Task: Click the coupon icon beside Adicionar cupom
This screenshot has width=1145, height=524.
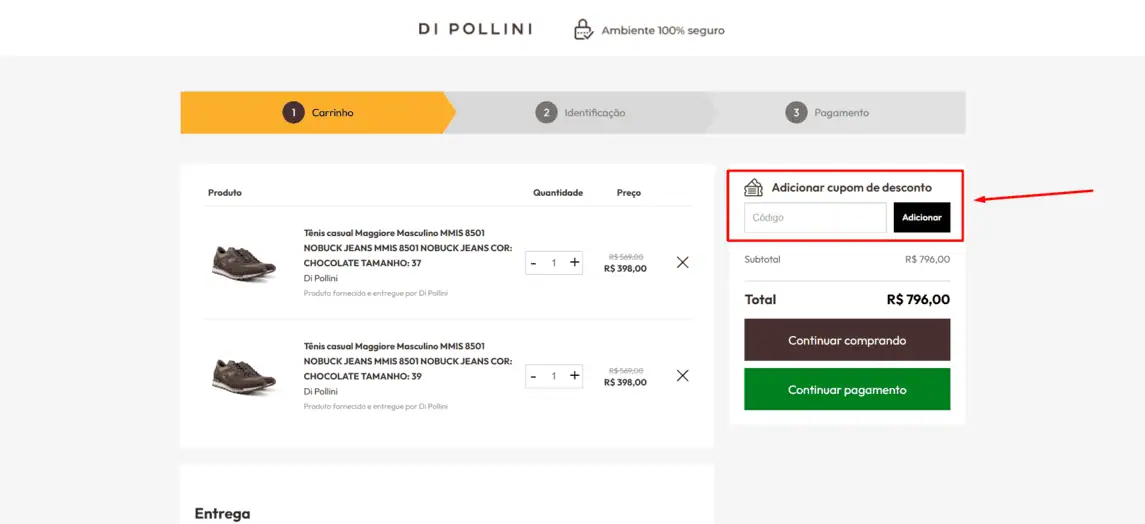Action: click(x=753, y=188)
